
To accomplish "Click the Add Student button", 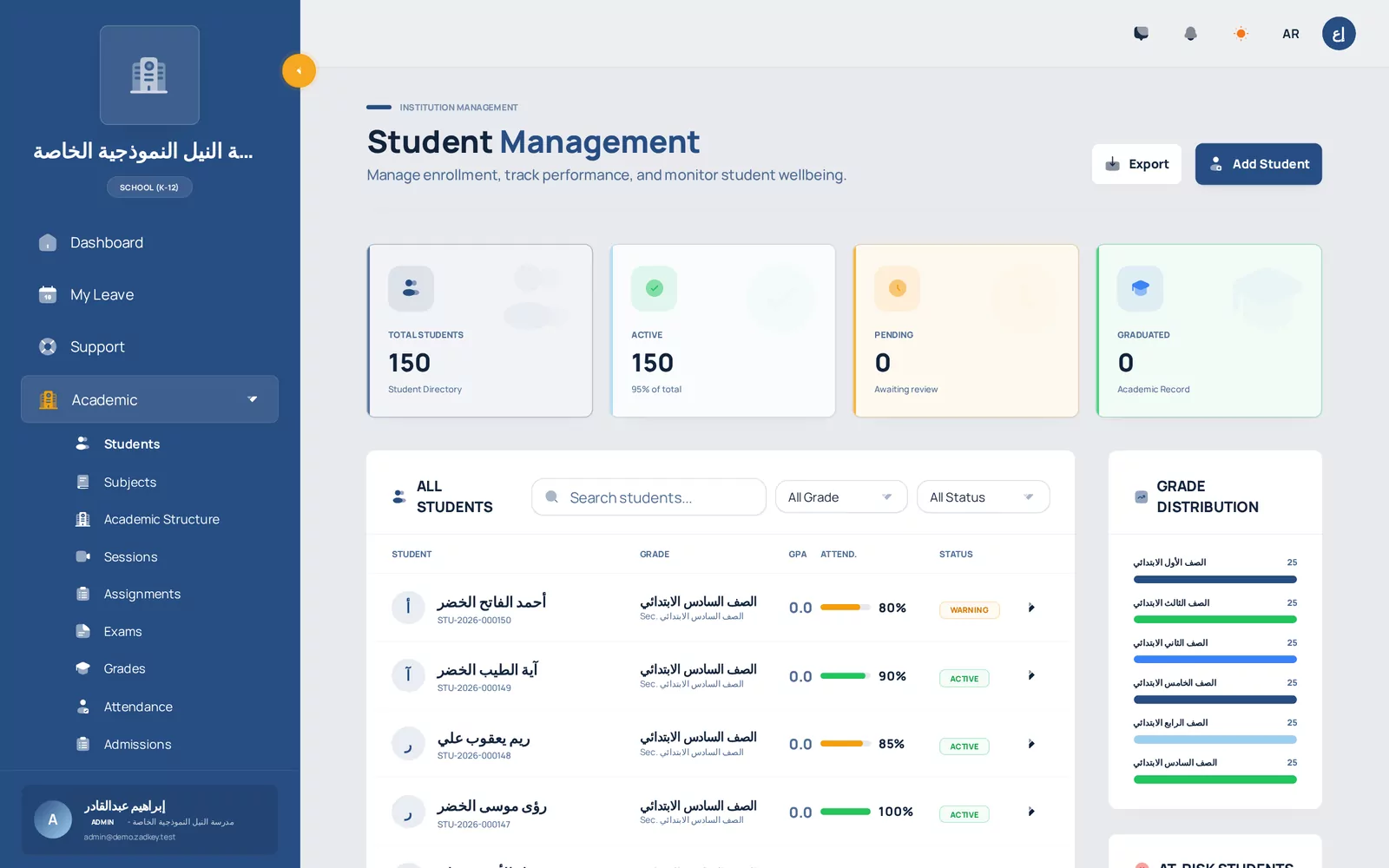I will click(1258, 164).
